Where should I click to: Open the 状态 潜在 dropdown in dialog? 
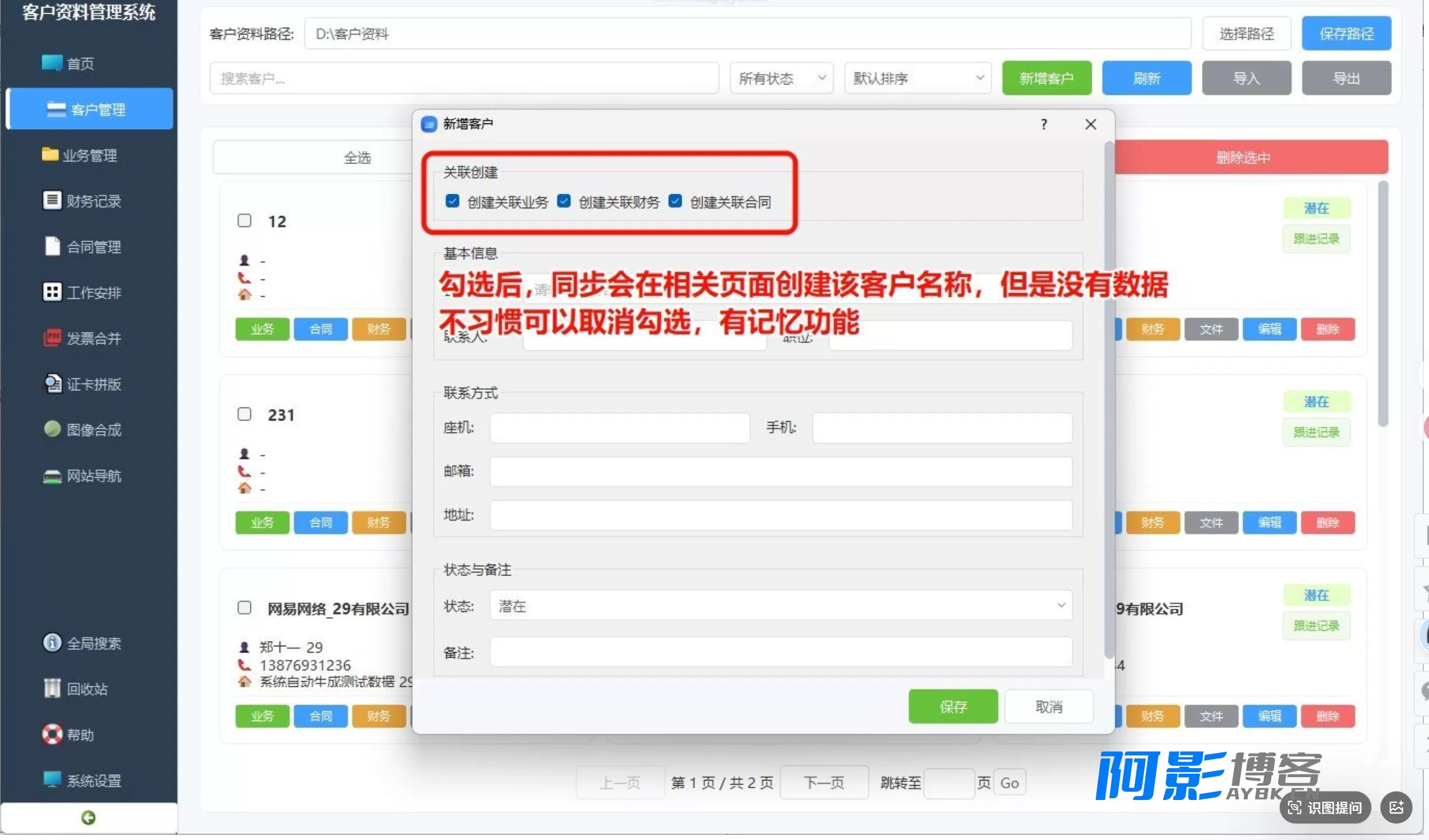point(781,606)
